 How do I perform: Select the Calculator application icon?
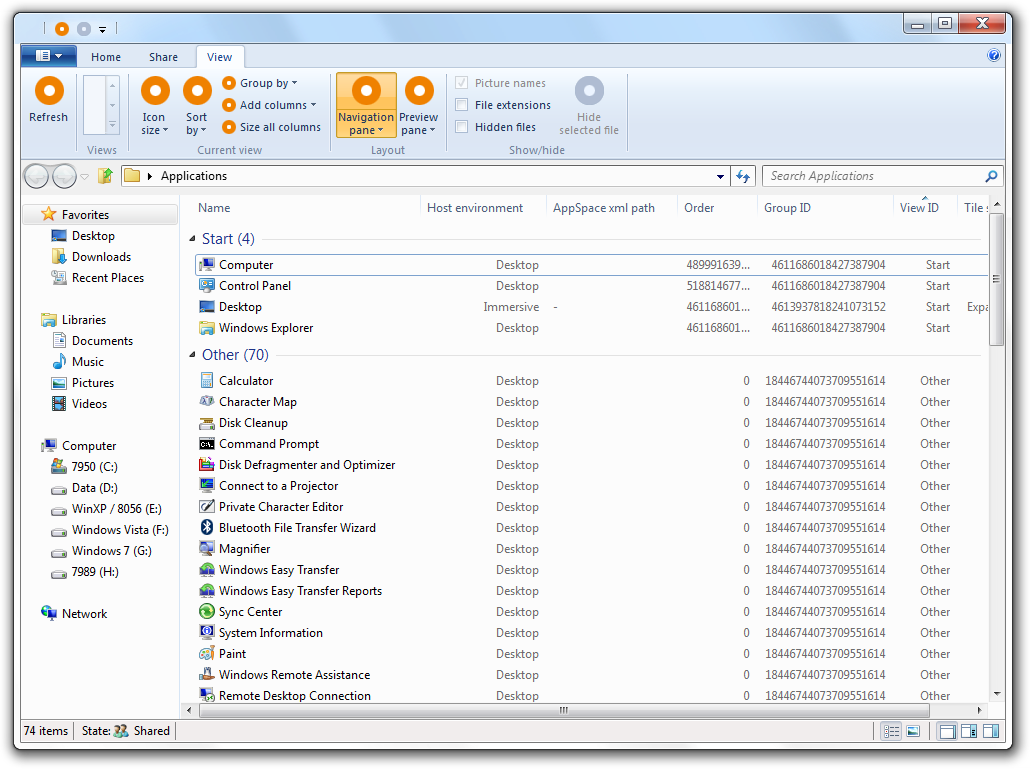click(207, 381)
